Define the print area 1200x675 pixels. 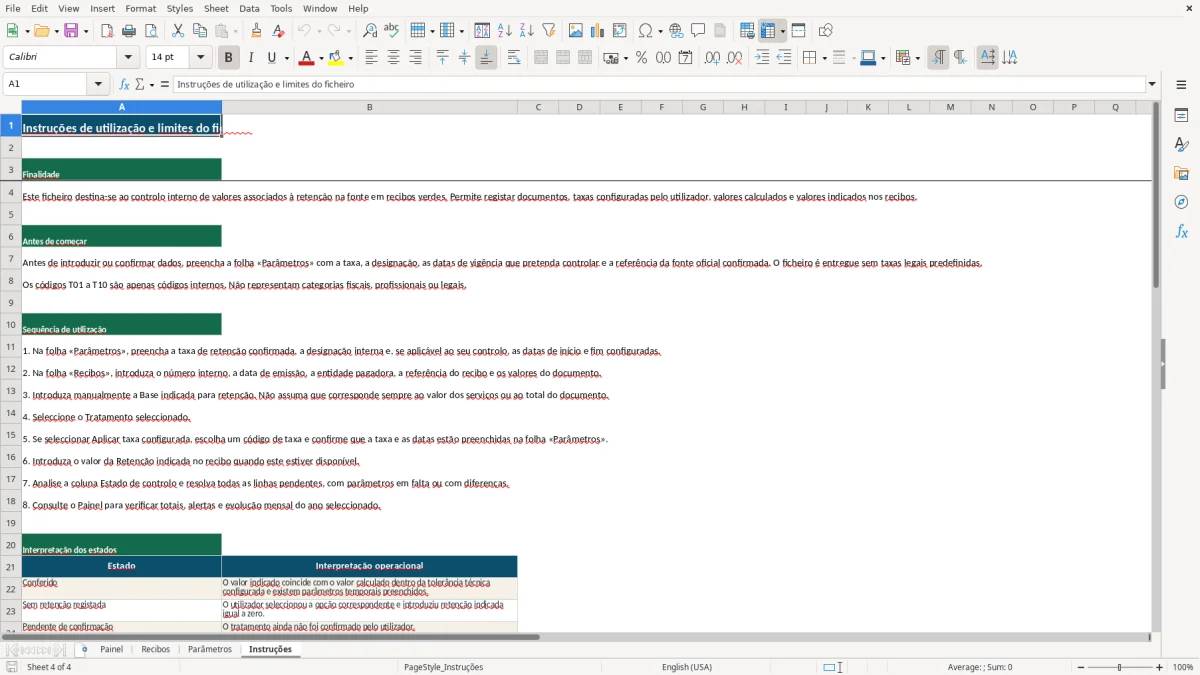747,31
